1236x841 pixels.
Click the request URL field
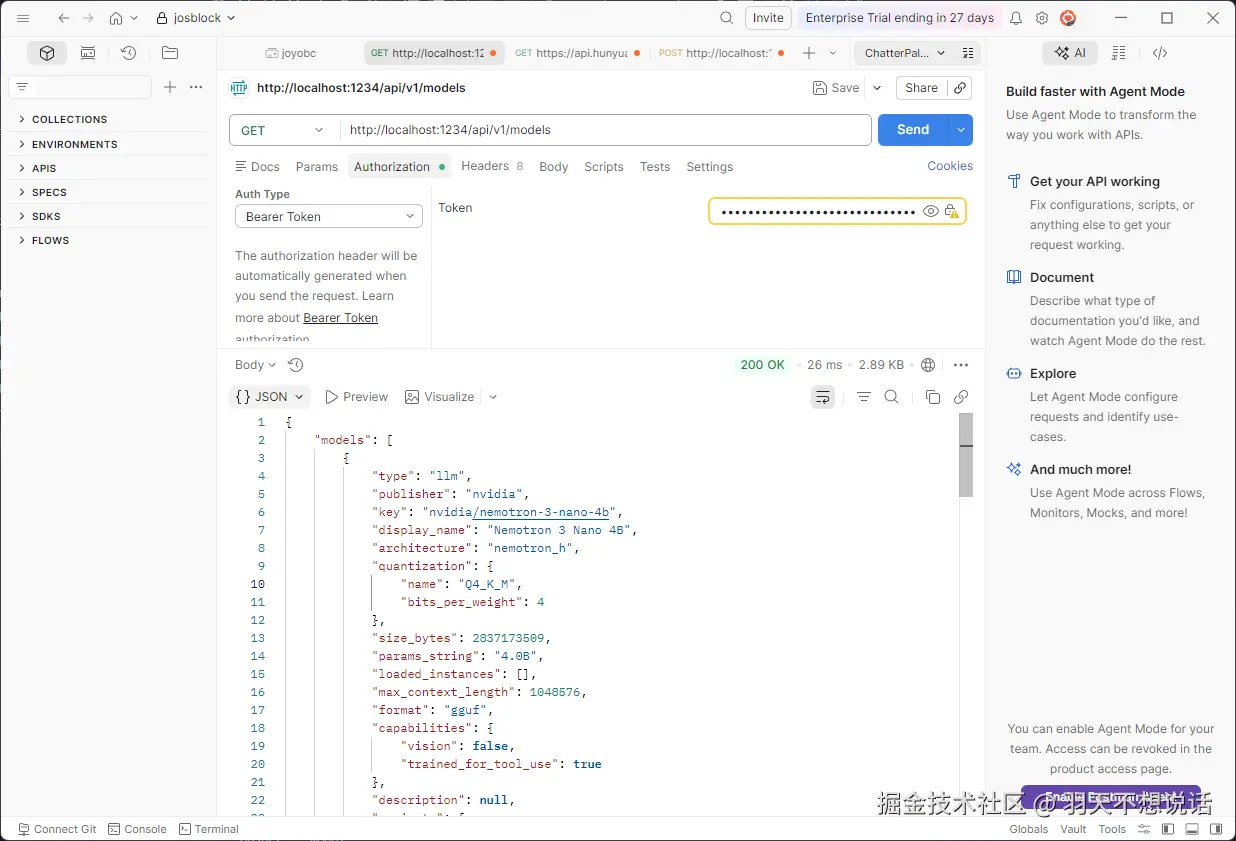point(605,130)
